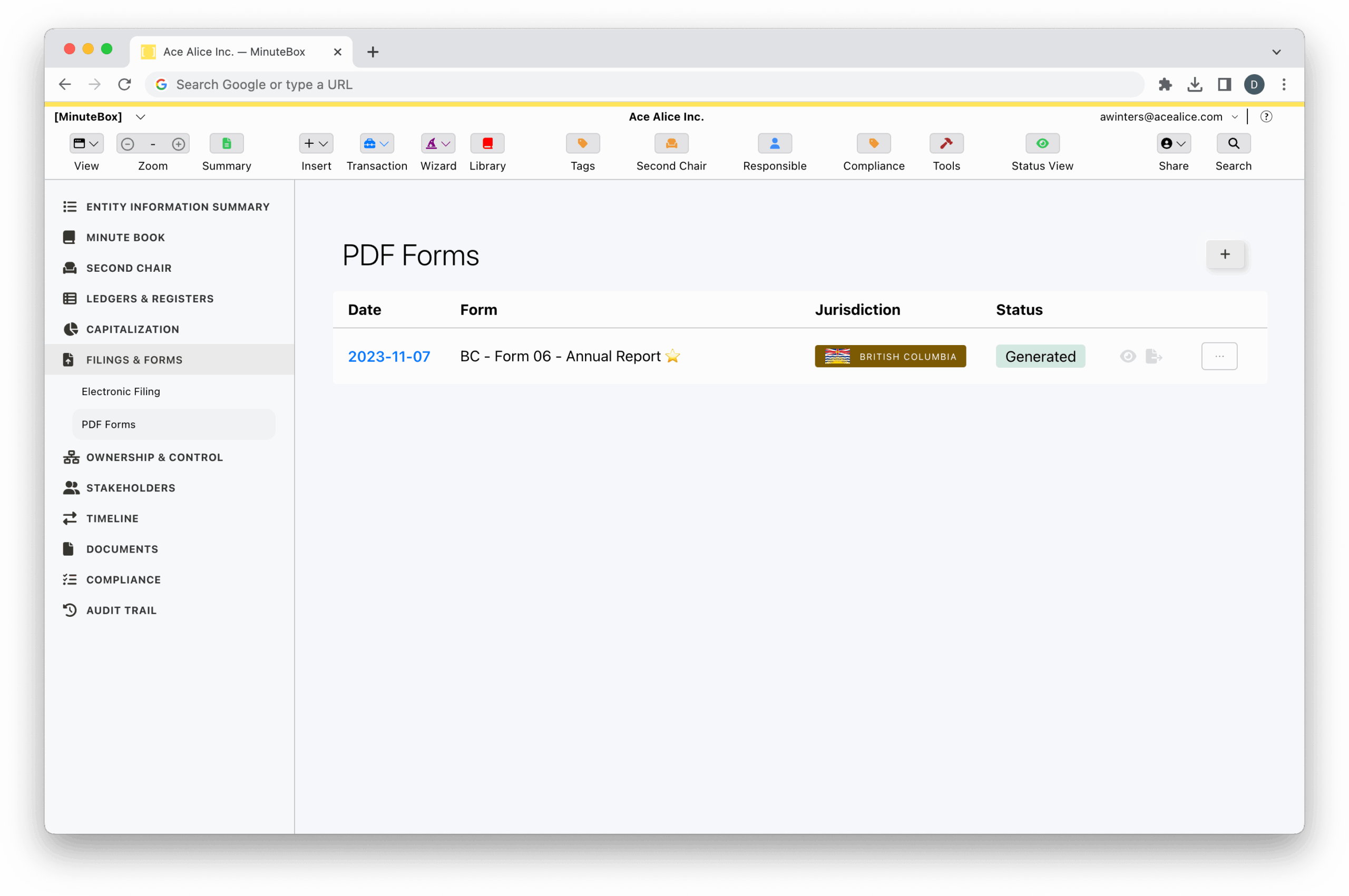The image size is (1349, 896).
Task: Open the 2023-11-07 form date link
Action: 389,357
